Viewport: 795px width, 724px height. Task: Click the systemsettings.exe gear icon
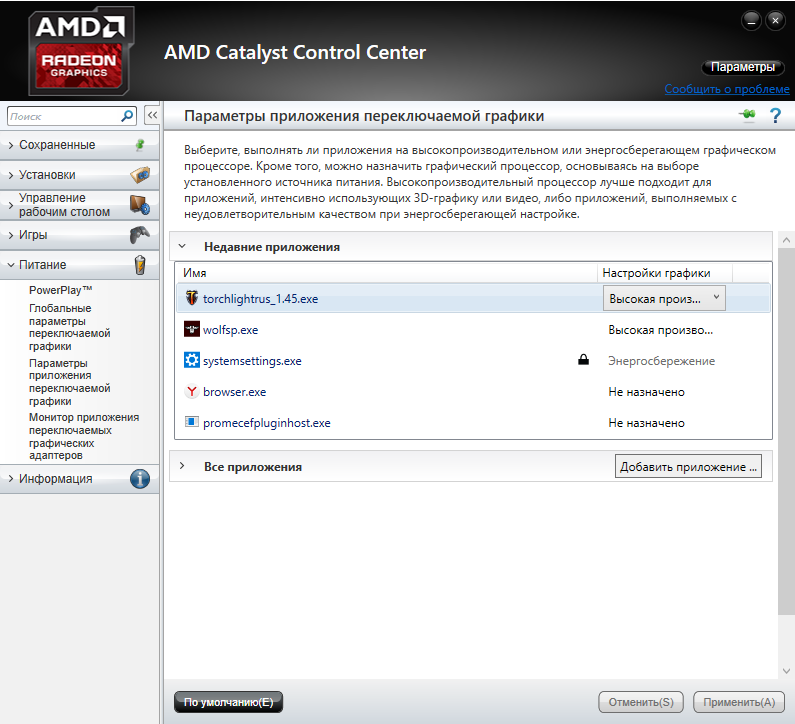(192, 360)
